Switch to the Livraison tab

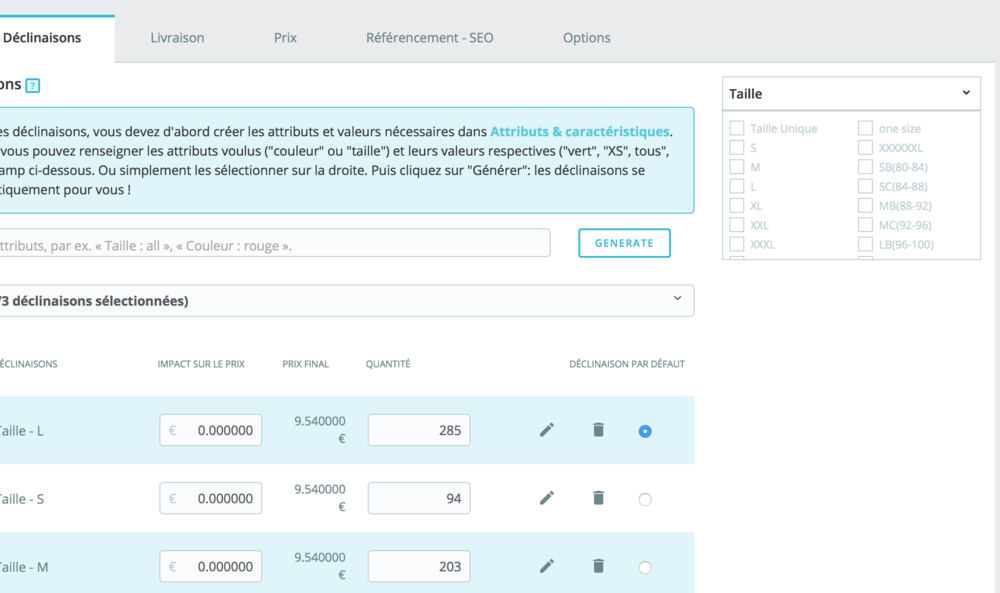[x=177, y=38]
